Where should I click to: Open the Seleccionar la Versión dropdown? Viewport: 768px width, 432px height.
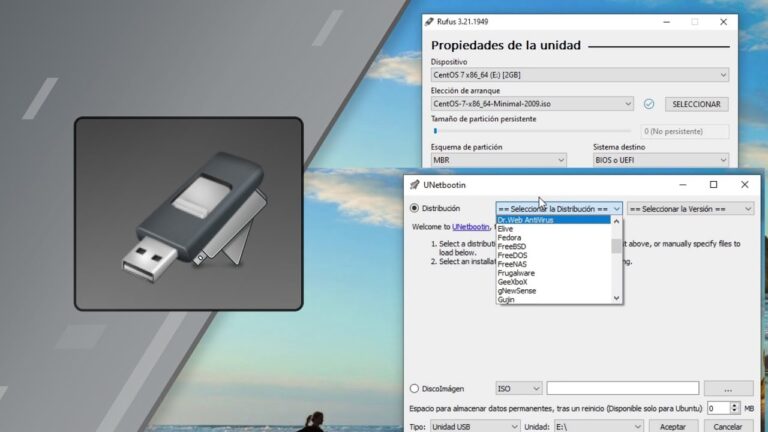click(x=690, y=209)
